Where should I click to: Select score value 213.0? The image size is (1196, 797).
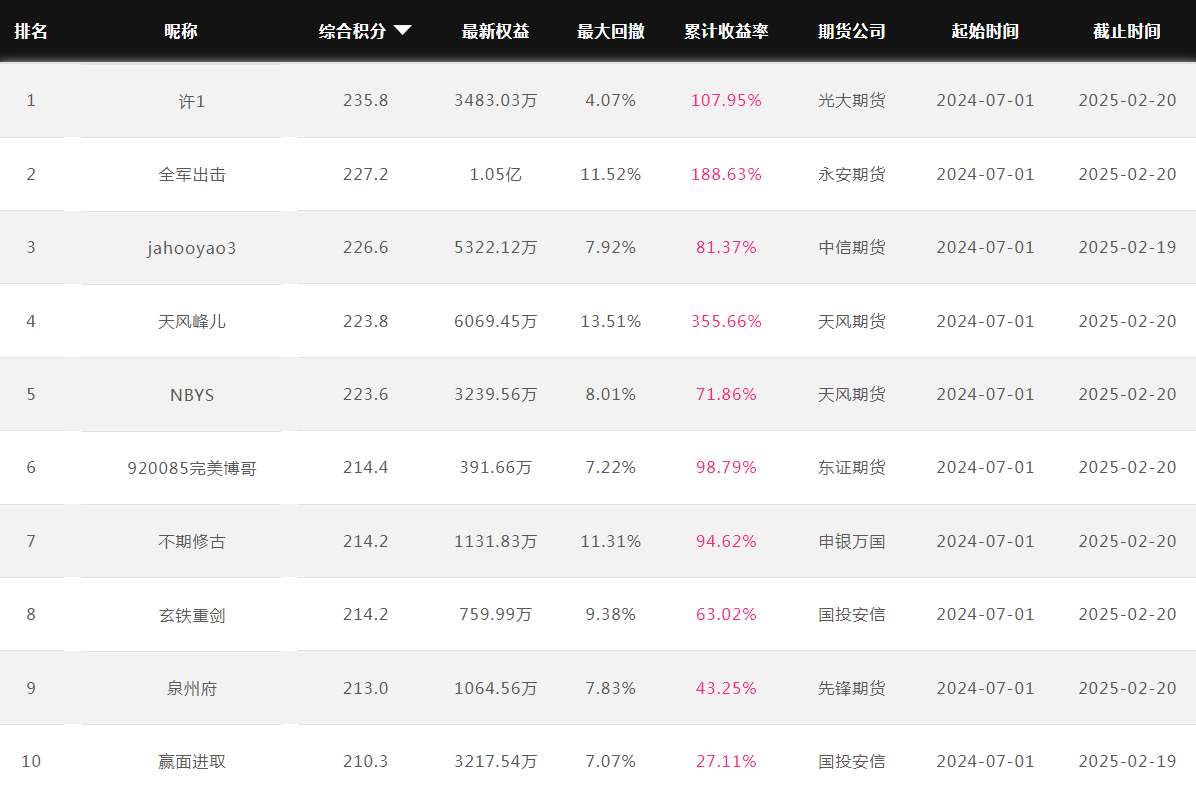tap(366, 689)
